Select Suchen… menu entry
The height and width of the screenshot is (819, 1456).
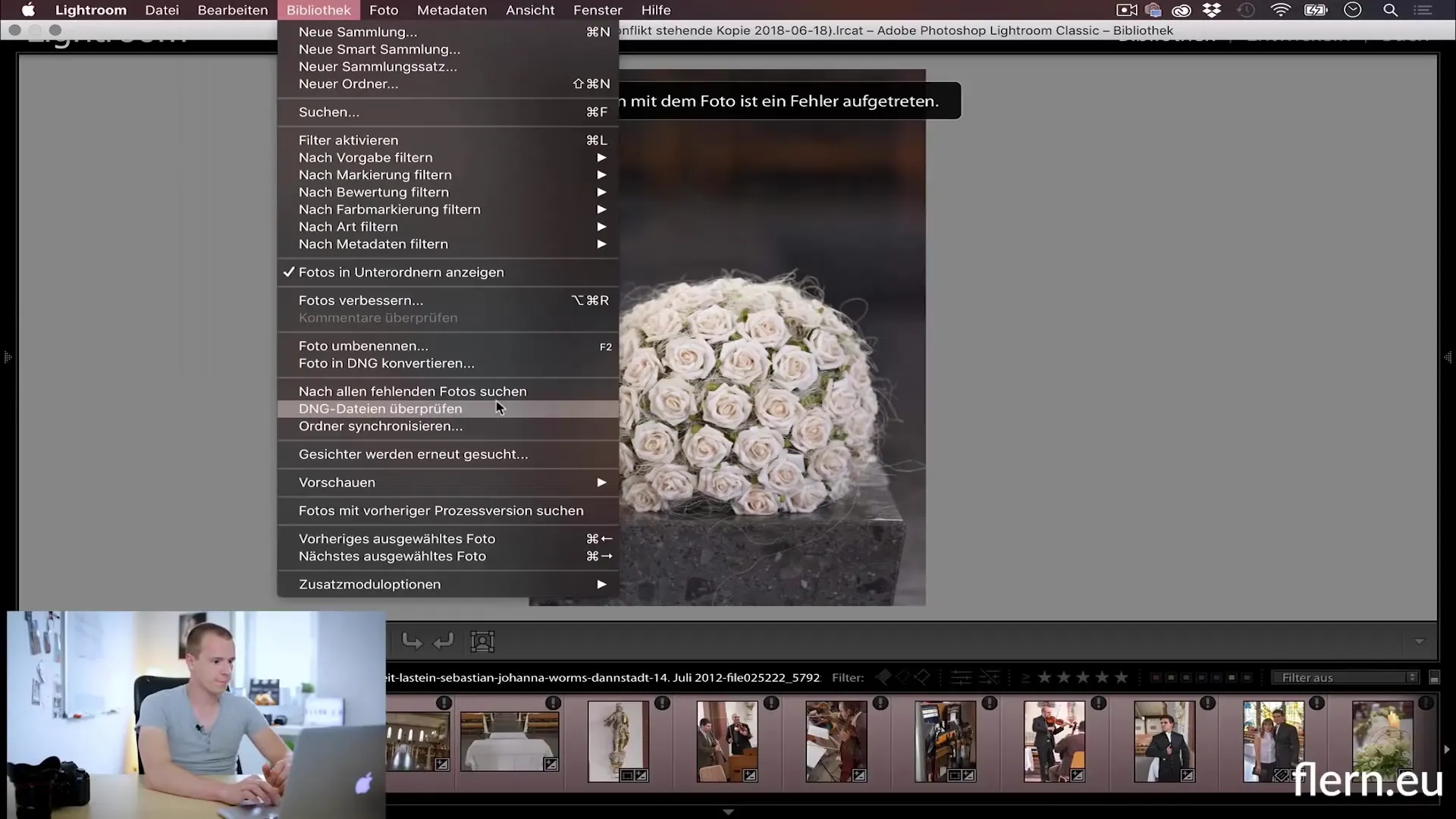pyautogui.click(x=447, y=112)
